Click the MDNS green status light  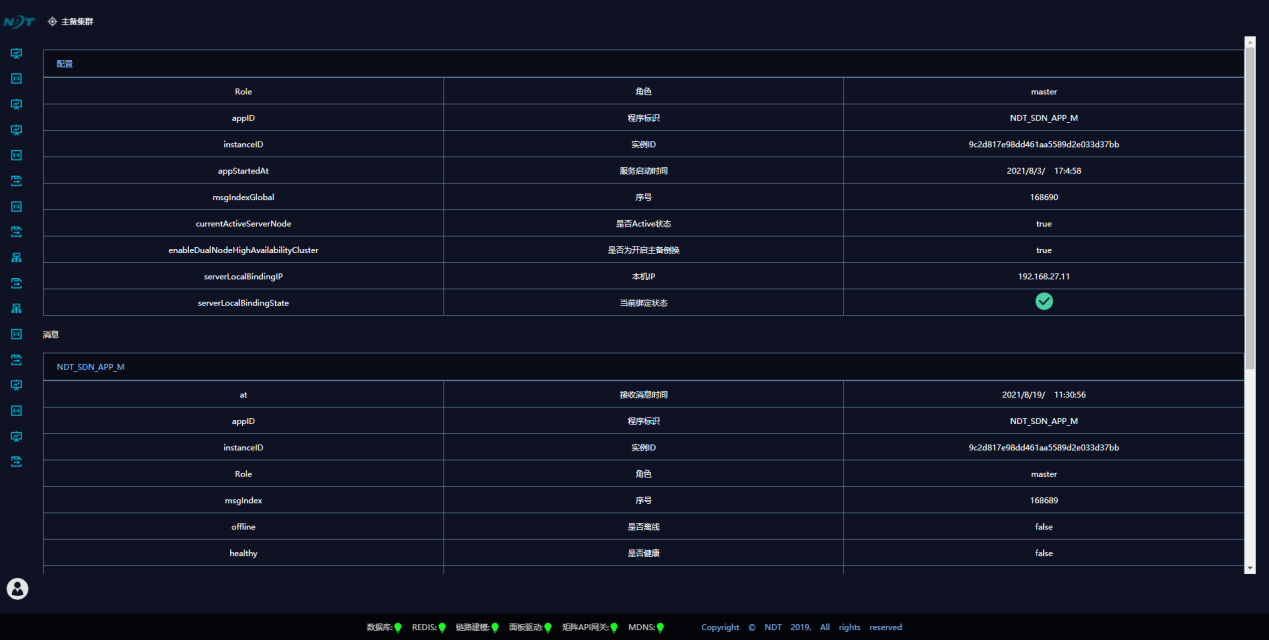tap(660, 628)
